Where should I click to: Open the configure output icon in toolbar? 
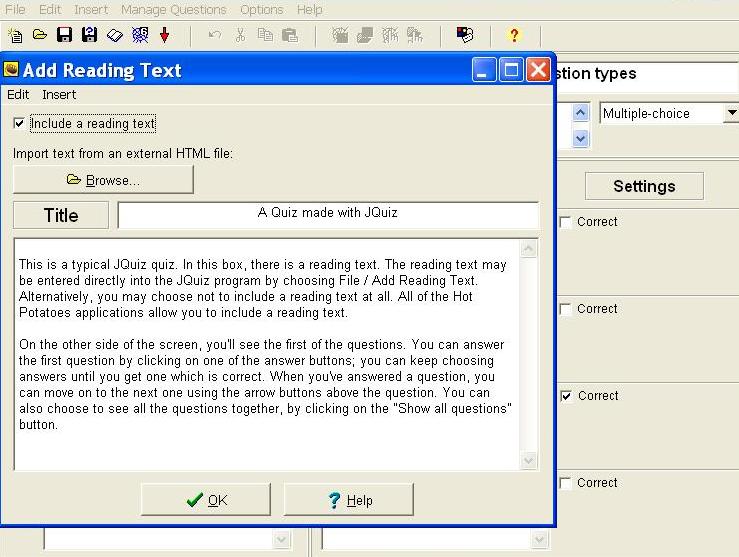pos(465,35)
